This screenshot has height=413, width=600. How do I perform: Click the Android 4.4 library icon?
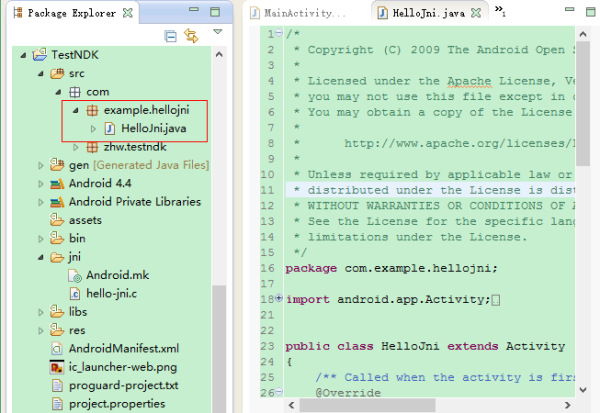tap(57, 184)
